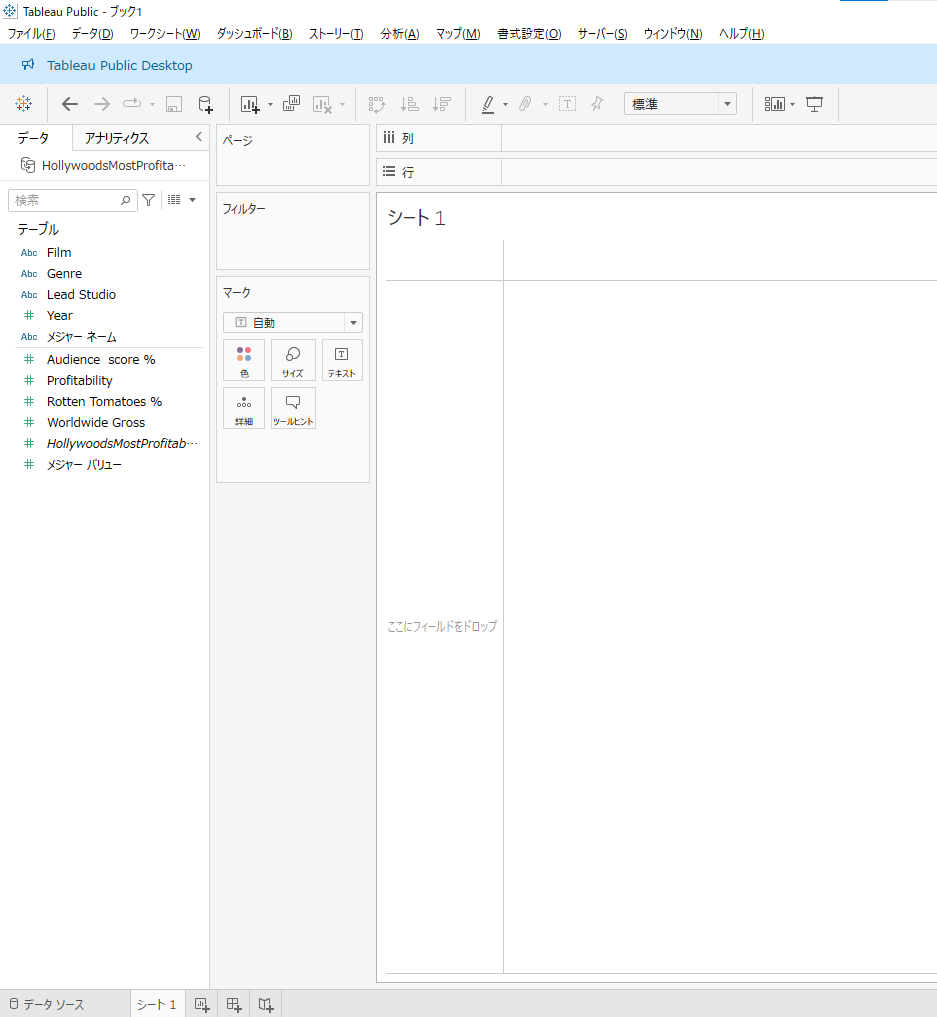The width and height of the screenshot is (937, 1017).
Task: Click the Tableau start page logo icon
Action: 24,104
